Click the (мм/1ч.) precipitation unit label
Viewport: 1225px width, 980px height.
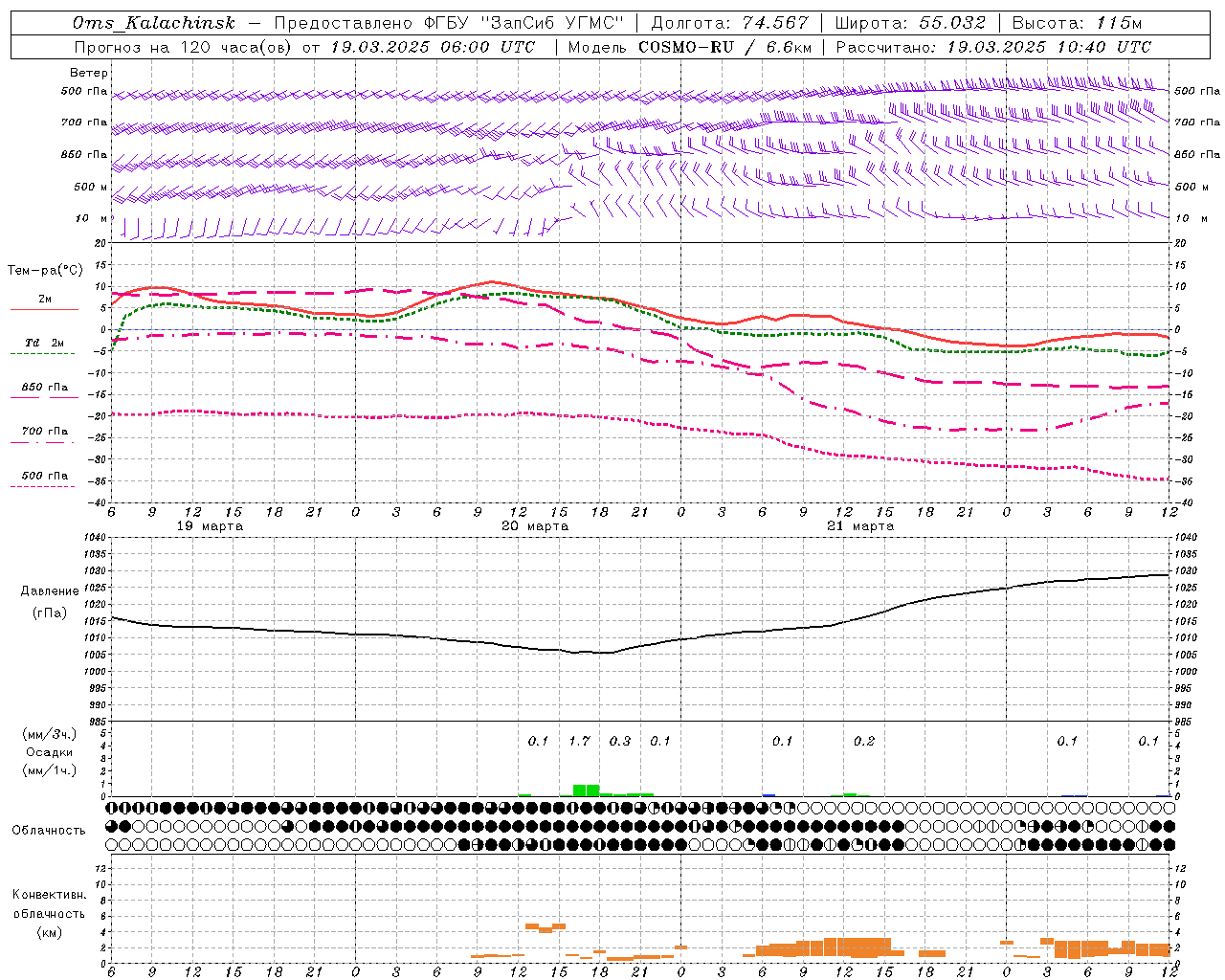click(x=50, y=770)
